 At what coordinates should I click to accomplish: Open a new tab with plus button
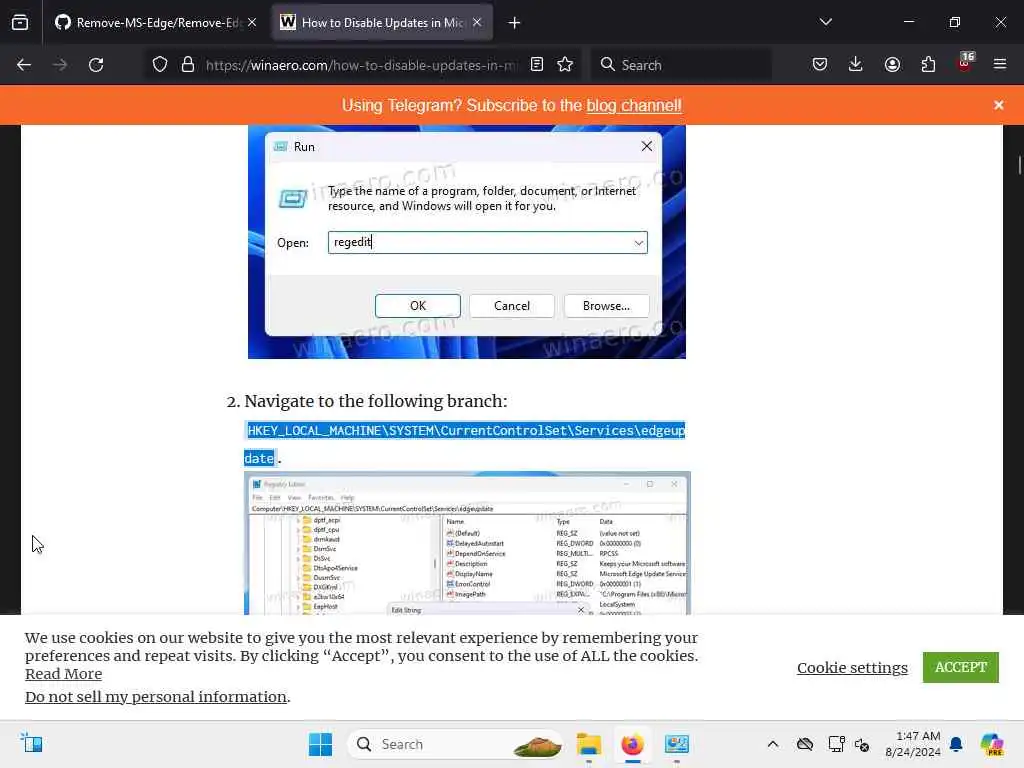[x=515, y=23]
